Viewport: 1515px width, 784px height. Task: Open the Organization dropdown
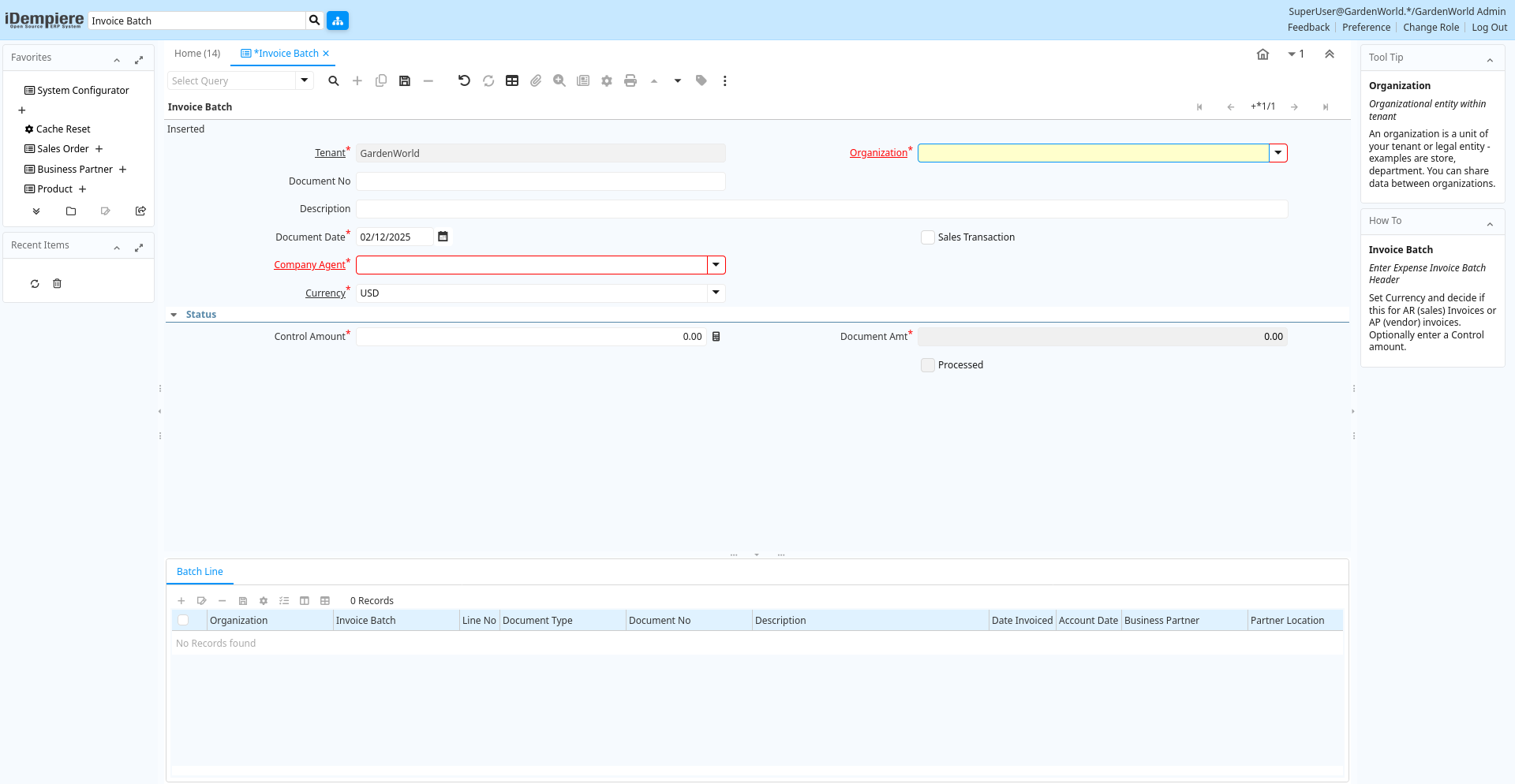[x=1277, y=153]
